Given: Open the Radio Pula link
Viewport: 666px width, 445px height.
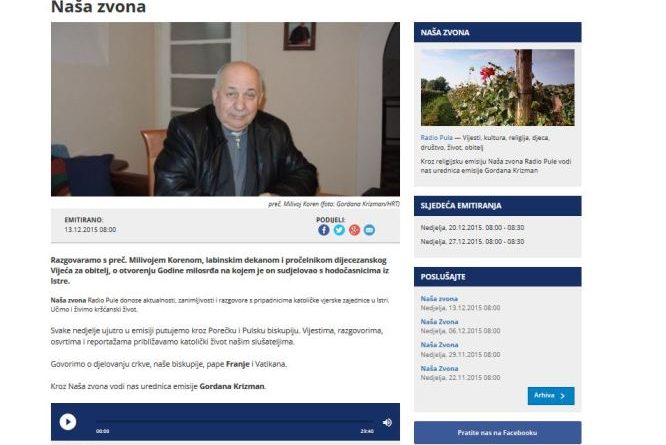Looking at the screenshot, I should (436, 138).
